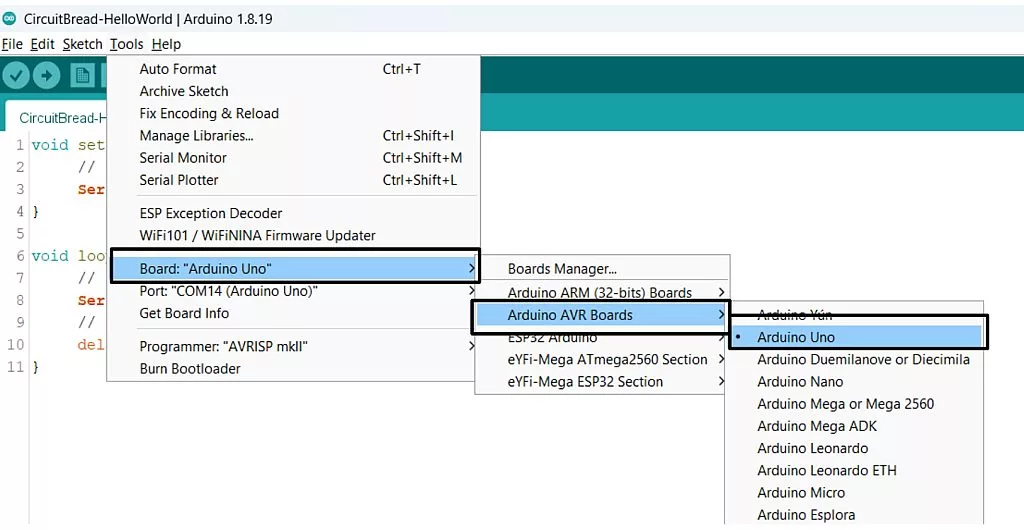Open Manage Libraries...
This screenshot has height=530, width=1024.
pyautogui.click(x=293, y=136)
